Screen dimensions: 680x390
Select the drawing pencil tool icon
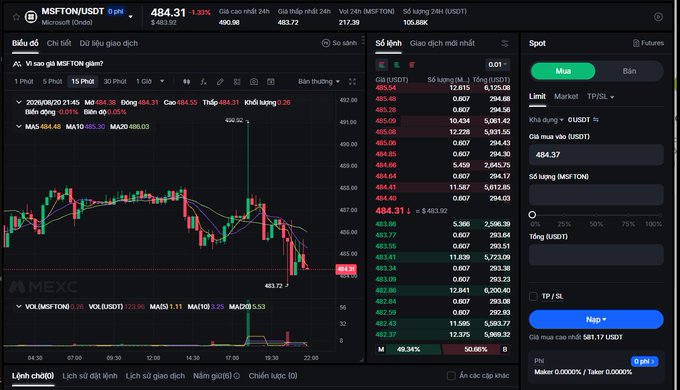pyautogui.click(x=220, y=82)
